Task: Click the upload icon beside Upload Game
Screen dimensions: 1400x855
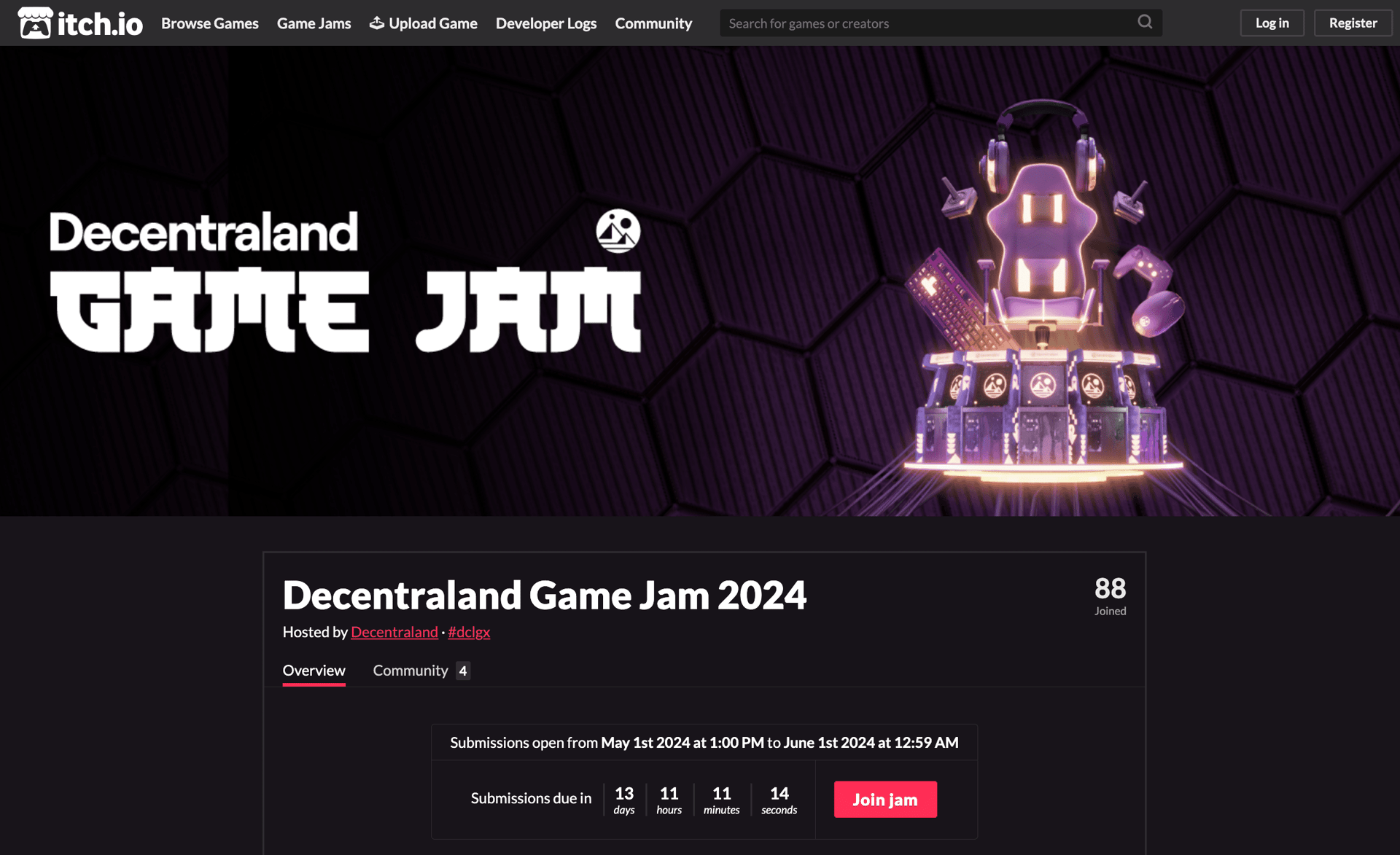Action: 376,23
